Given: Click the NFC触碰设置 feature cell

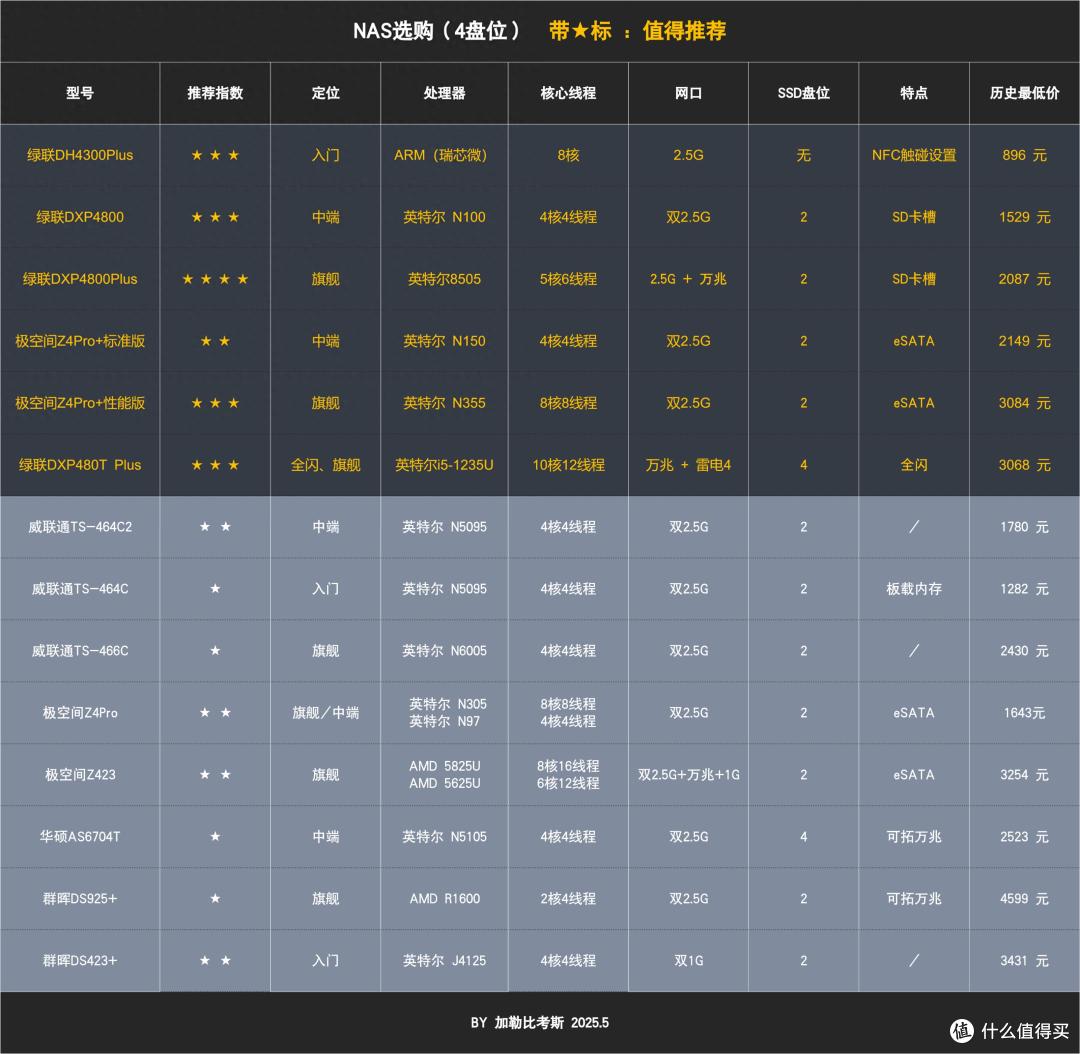Looking at the screenshot, I should click(x=914, y=155).
